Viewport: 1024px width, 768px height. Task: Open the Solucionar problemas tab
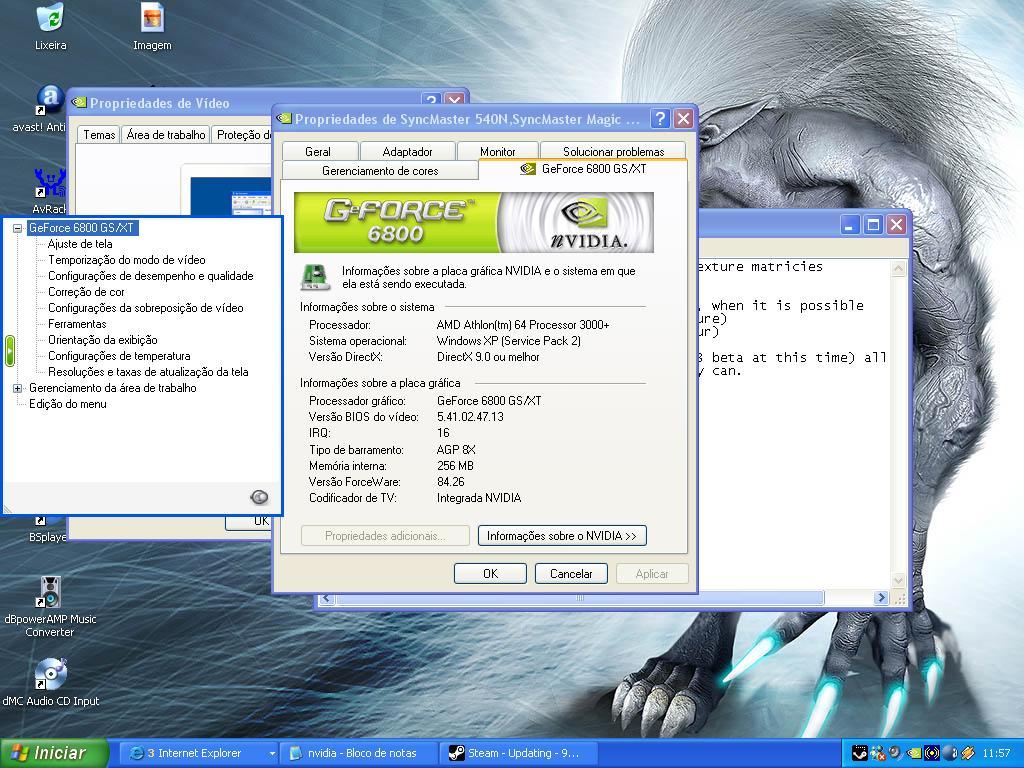pos(613,152)
